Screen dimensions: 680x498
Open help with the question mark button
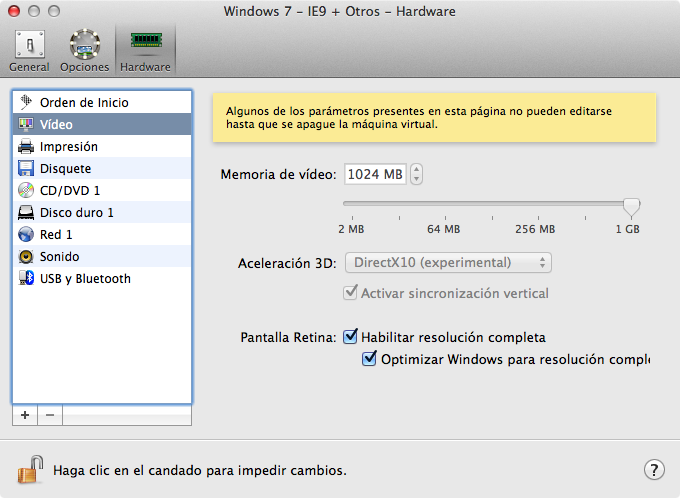[x=654, y=469]
